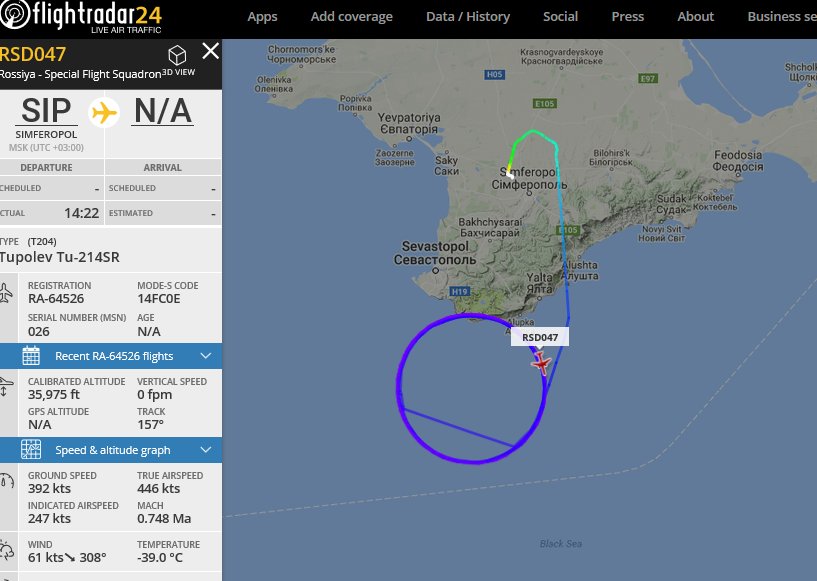Click the calendar icon for recent flights
The image size is (817, 581).
coord(31,356)
